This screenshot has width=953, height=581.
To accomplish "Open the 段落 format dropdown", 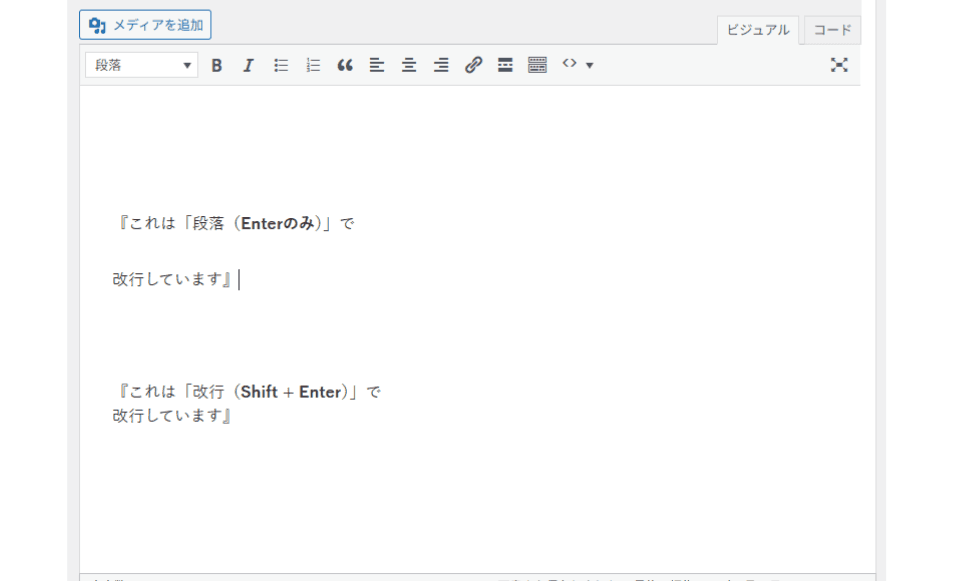I will click(x=142, y=65).
